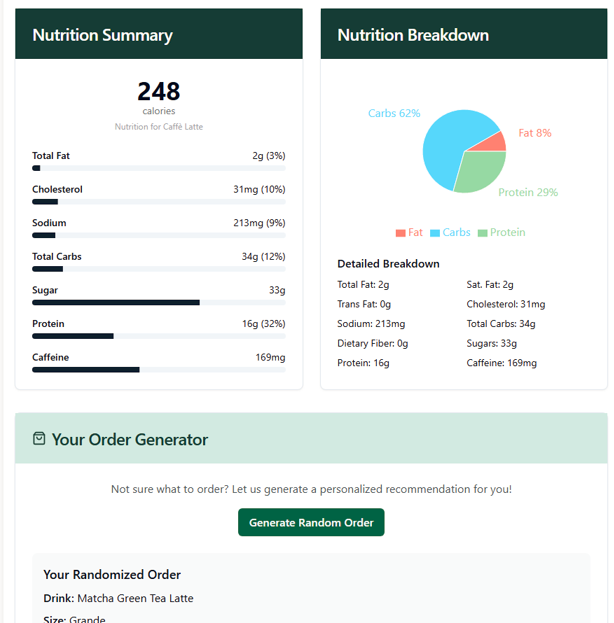This screenshot has width=614, height=623.
Task: Click 'Total Carbs: 34g' in detailed breakdown
Action: 501,324
